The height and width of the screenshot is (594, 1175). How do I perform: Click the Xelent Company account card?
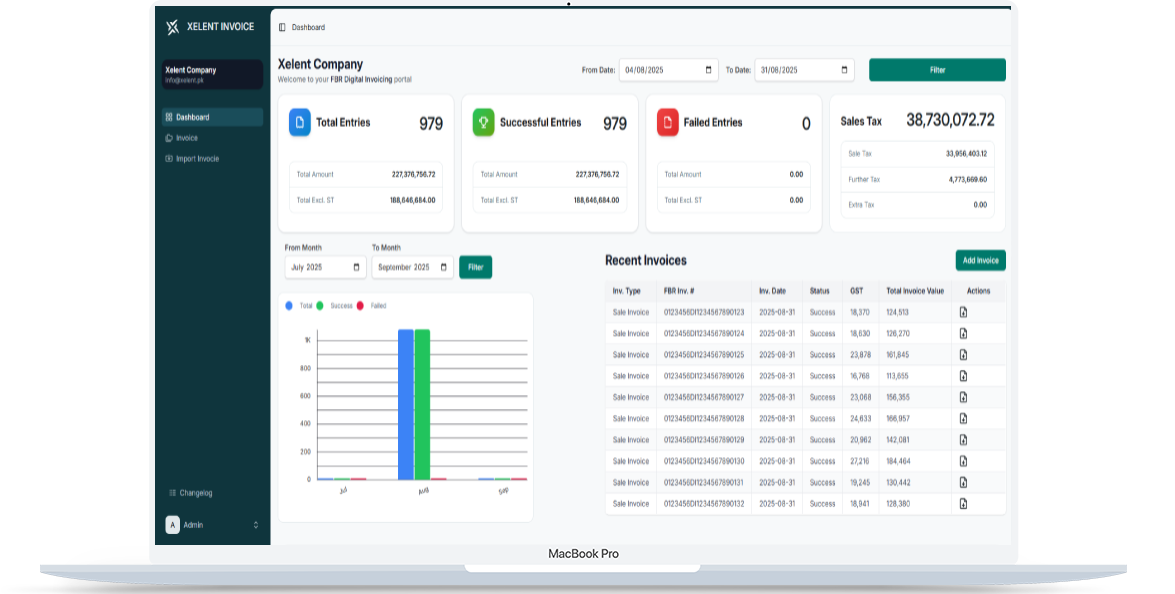point(212,74)
